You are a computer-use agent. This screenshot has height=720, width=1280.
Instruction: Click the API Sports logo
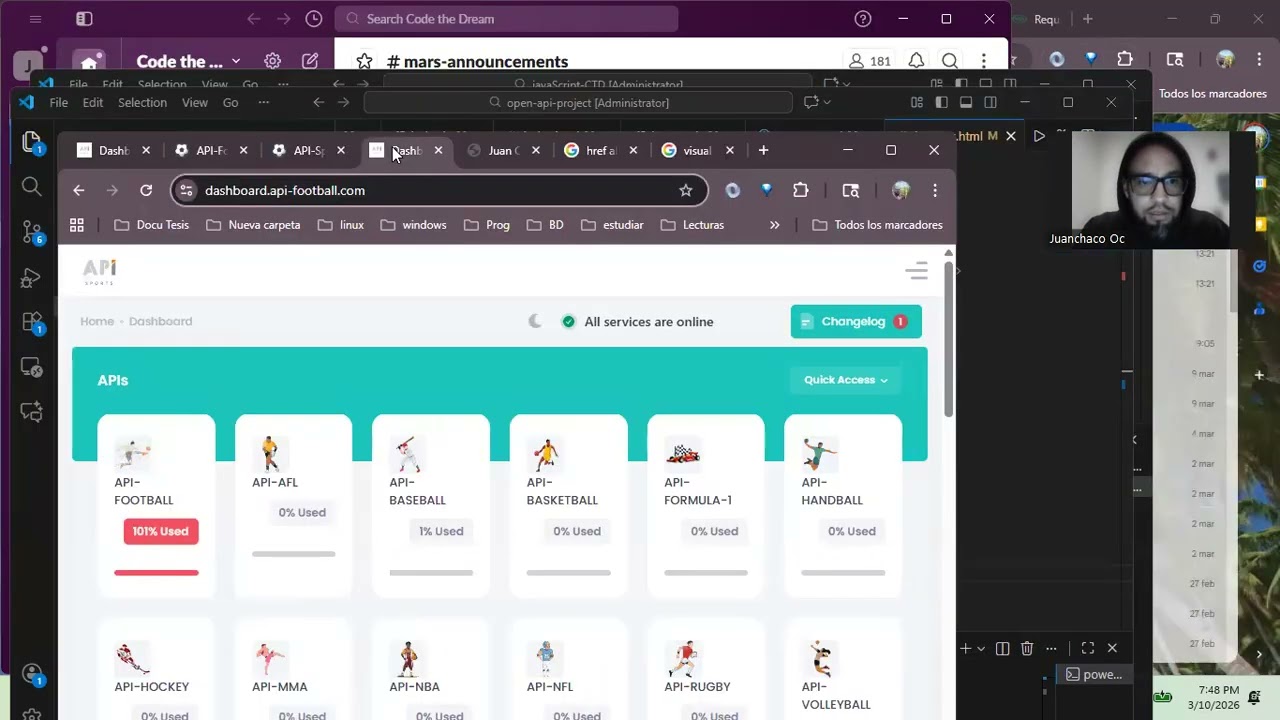[x=100, y=271]
